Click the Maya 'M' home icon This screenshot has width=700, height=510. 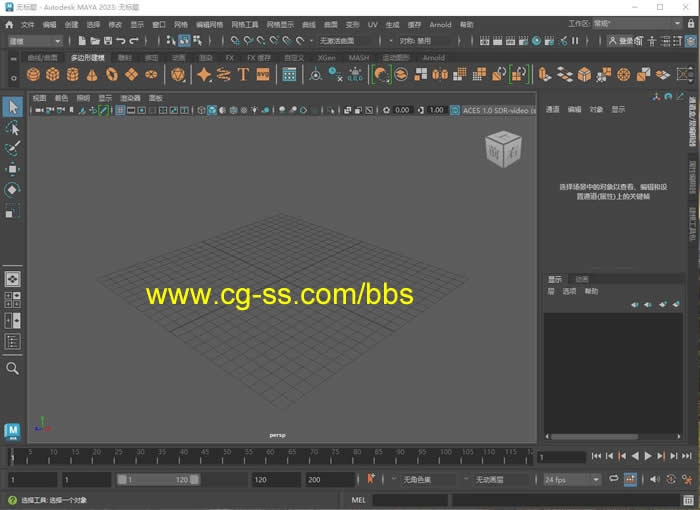click(x=12, y=431)
